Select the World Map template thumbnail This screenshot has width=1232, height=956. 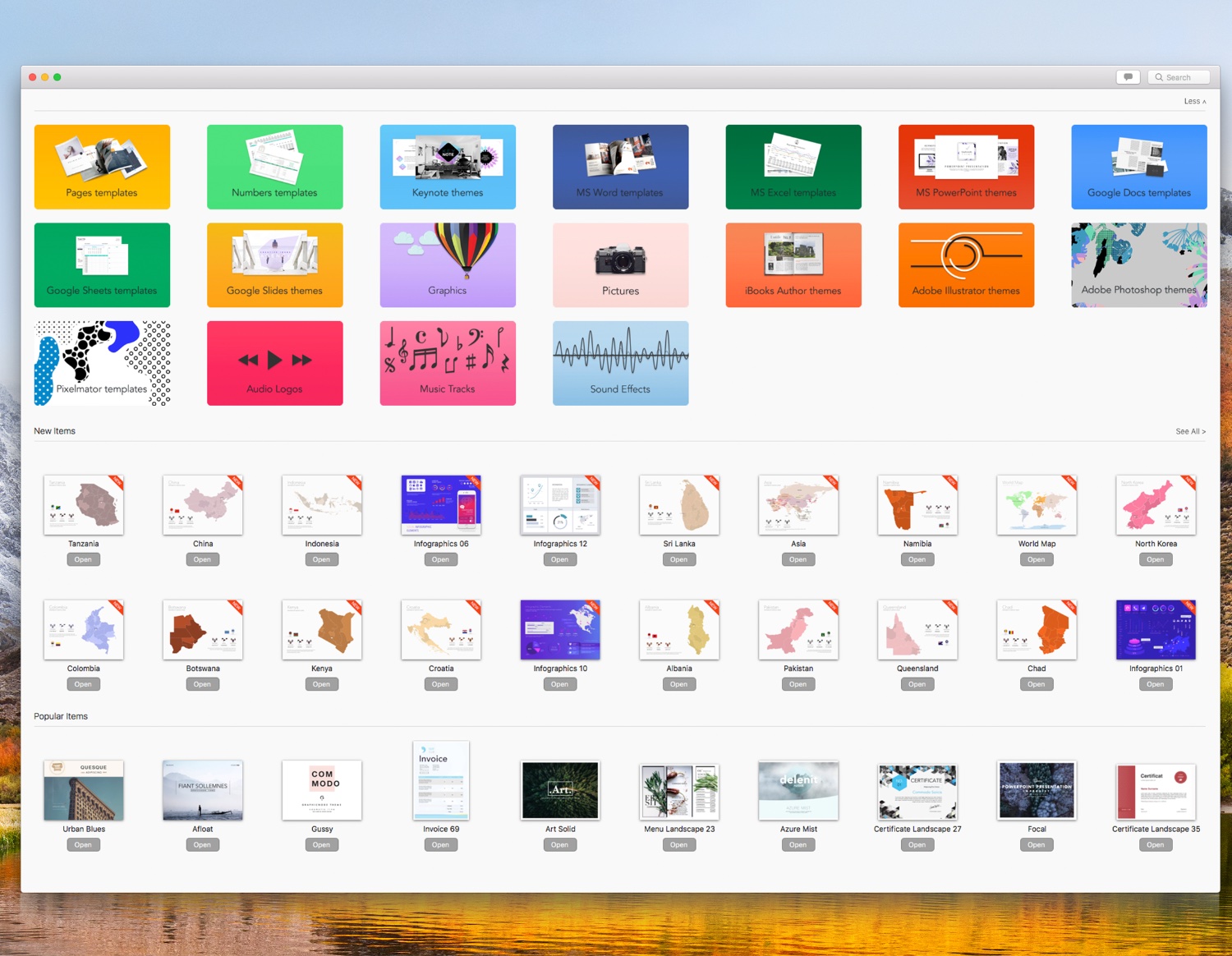click(x=1037, y=505)
